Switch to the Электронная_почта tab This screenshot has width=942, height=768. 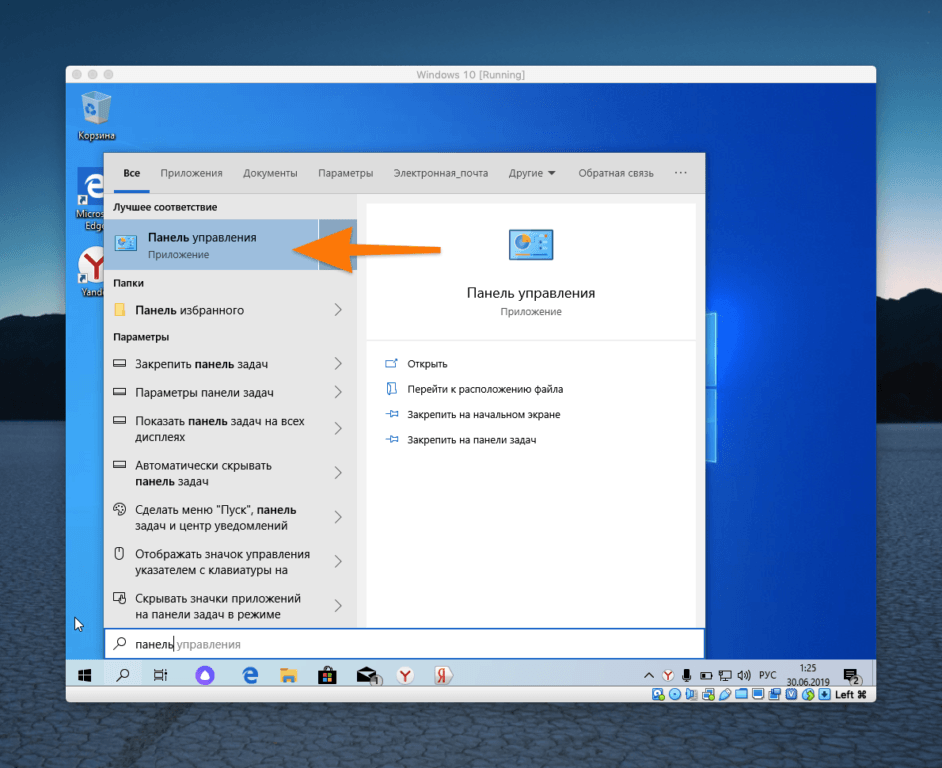click(x=440, y=173)
